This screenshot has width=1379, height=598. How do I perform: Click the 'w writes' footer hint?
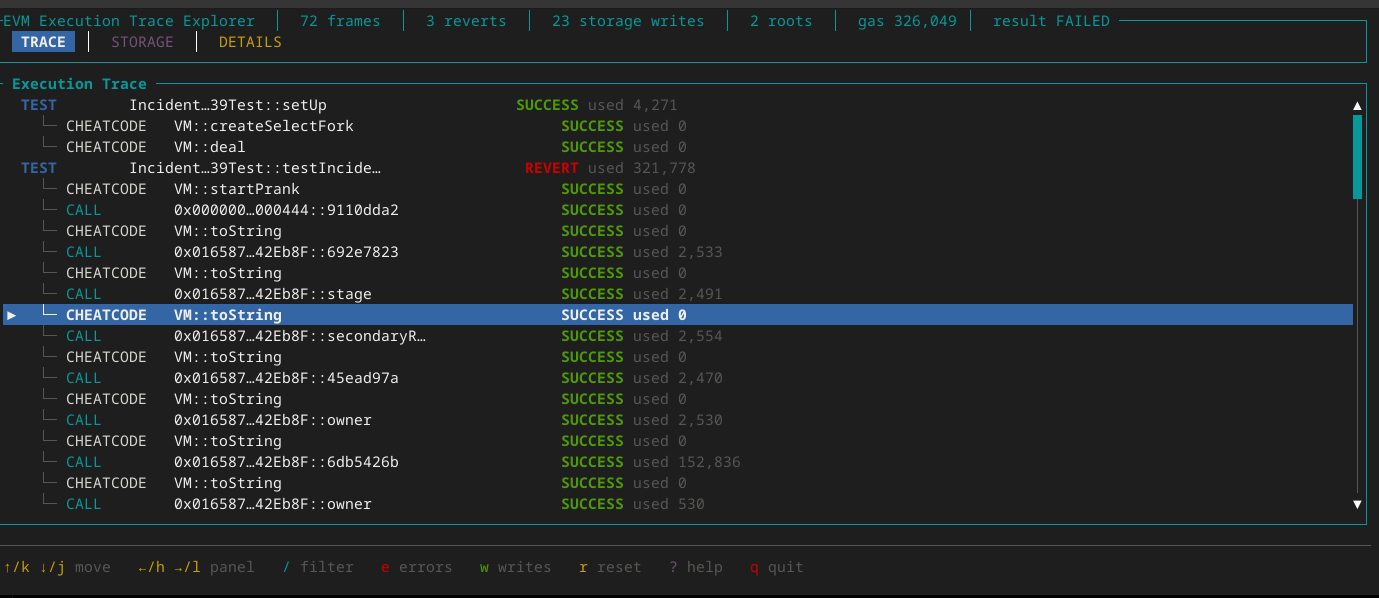point(516,567)
